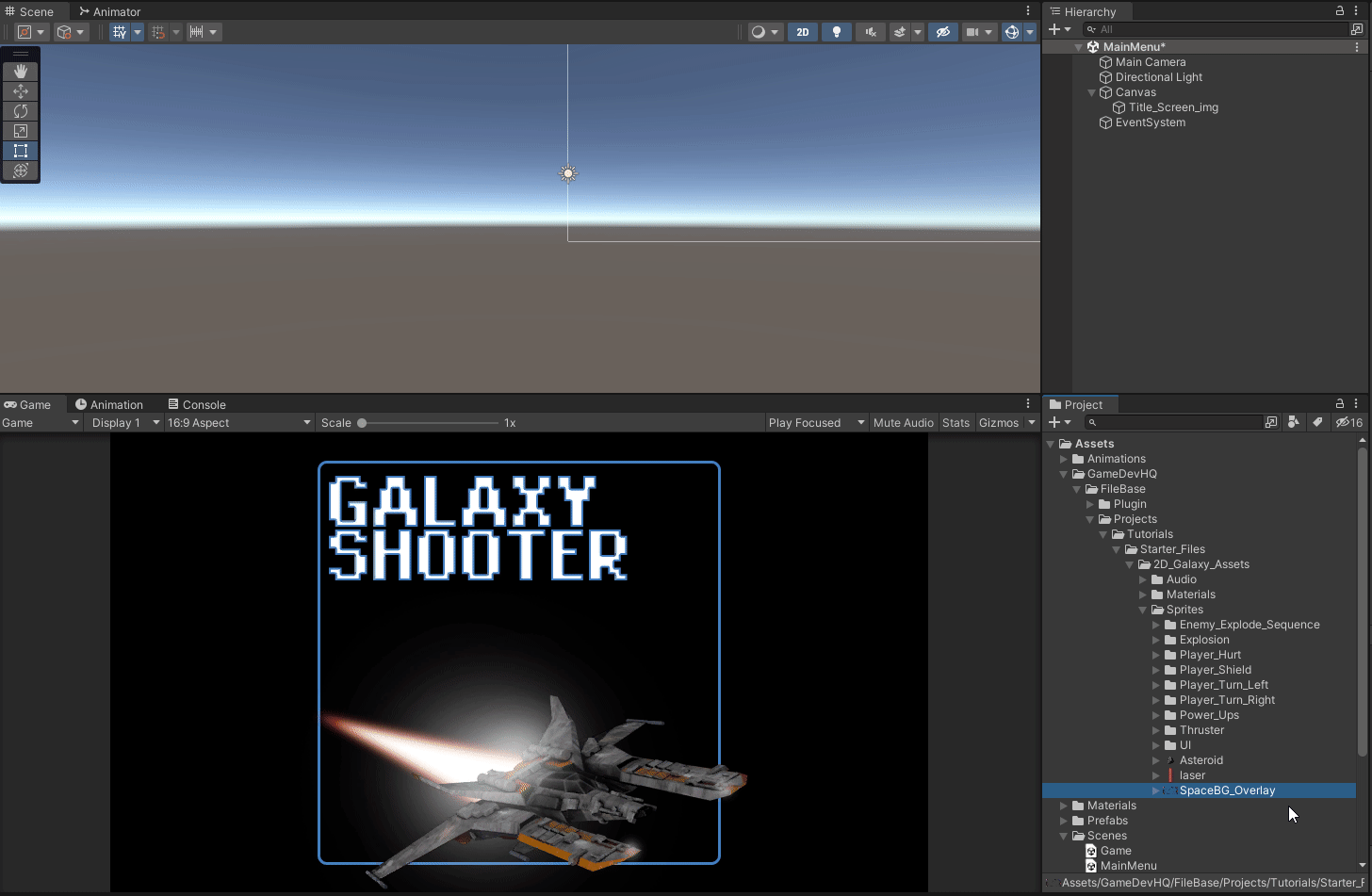
Task: Open the Scene view more options menu
Action: click(1028, 11)
